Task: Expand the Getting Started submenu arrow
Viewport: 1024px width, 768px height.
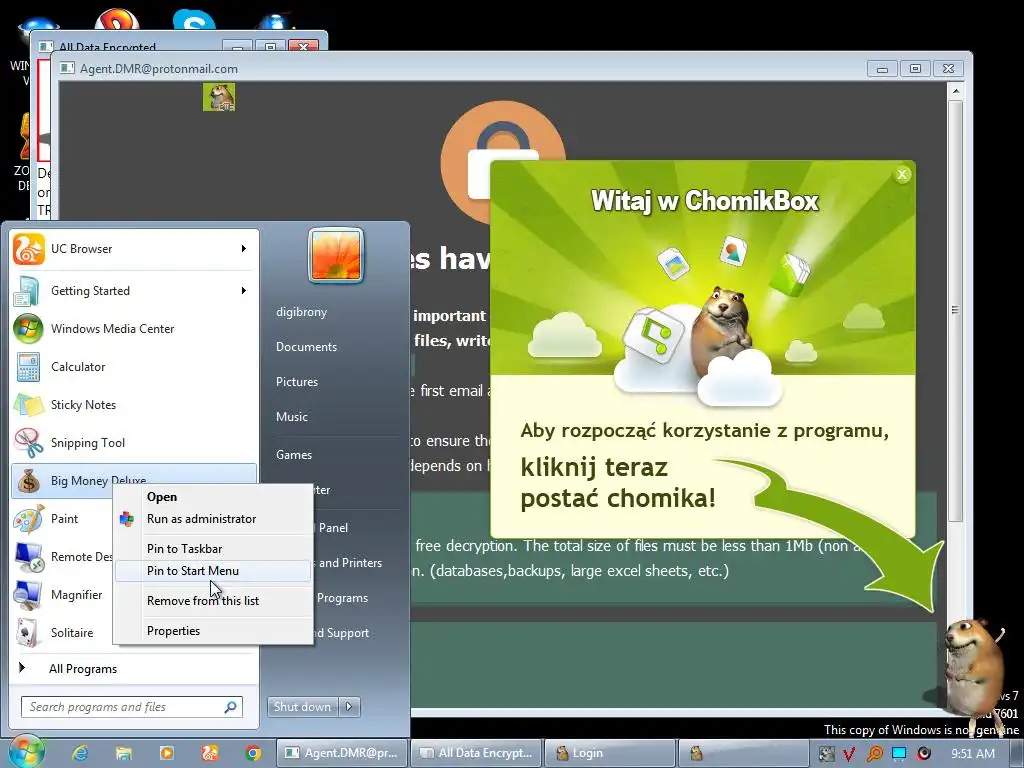Action: coord(244,291)
